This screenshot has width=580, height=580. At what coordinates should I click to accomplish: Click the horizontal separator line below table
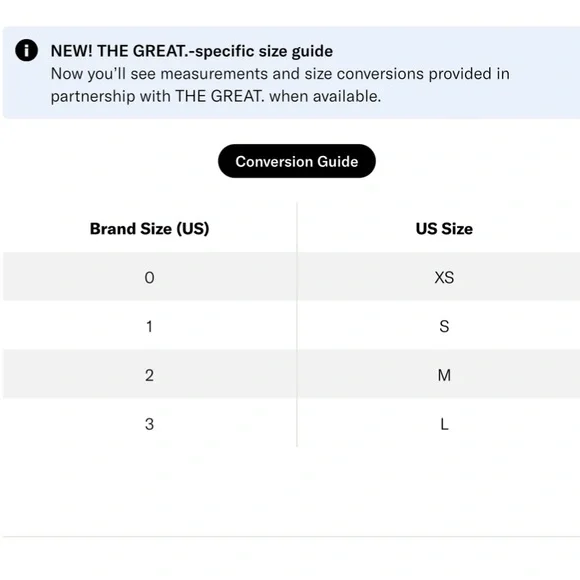click(291, 536)
